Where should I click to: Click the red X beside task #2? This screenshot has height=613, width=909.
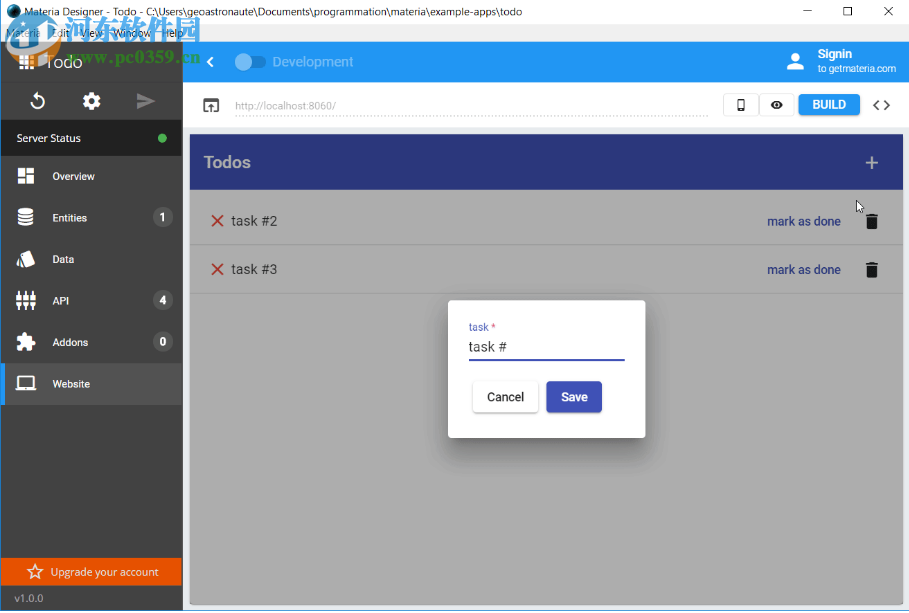[217, 221]
